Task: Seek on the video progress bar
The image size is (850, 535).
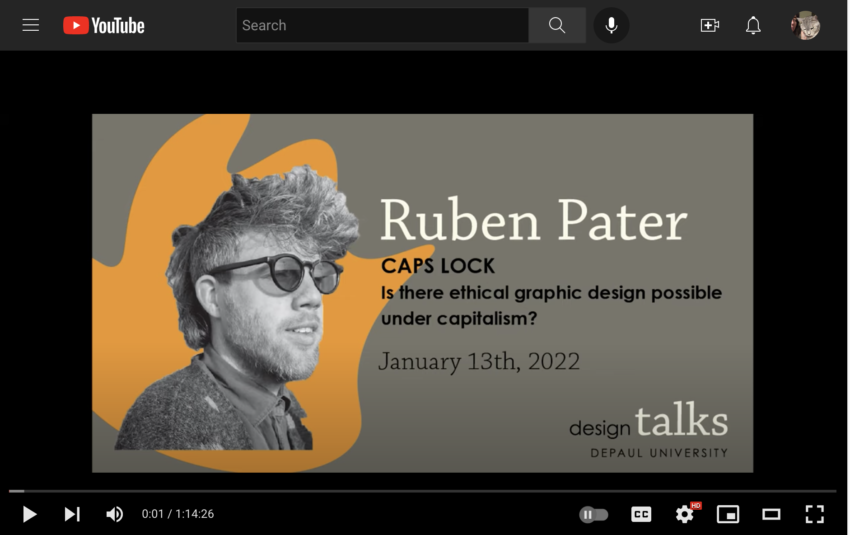Action: pos(423,491)
